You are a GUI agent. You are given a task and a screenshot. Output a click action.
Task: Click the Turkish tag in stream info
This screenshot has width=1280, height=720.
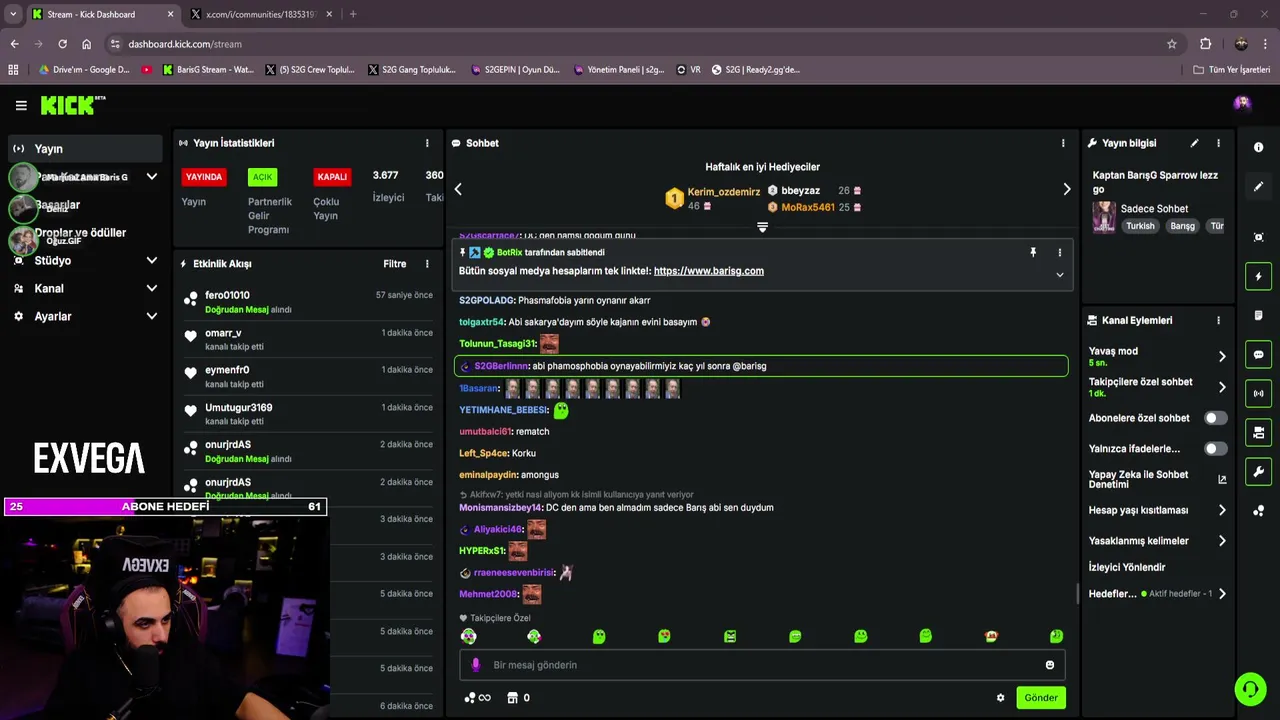click(x=1140, y=226)
